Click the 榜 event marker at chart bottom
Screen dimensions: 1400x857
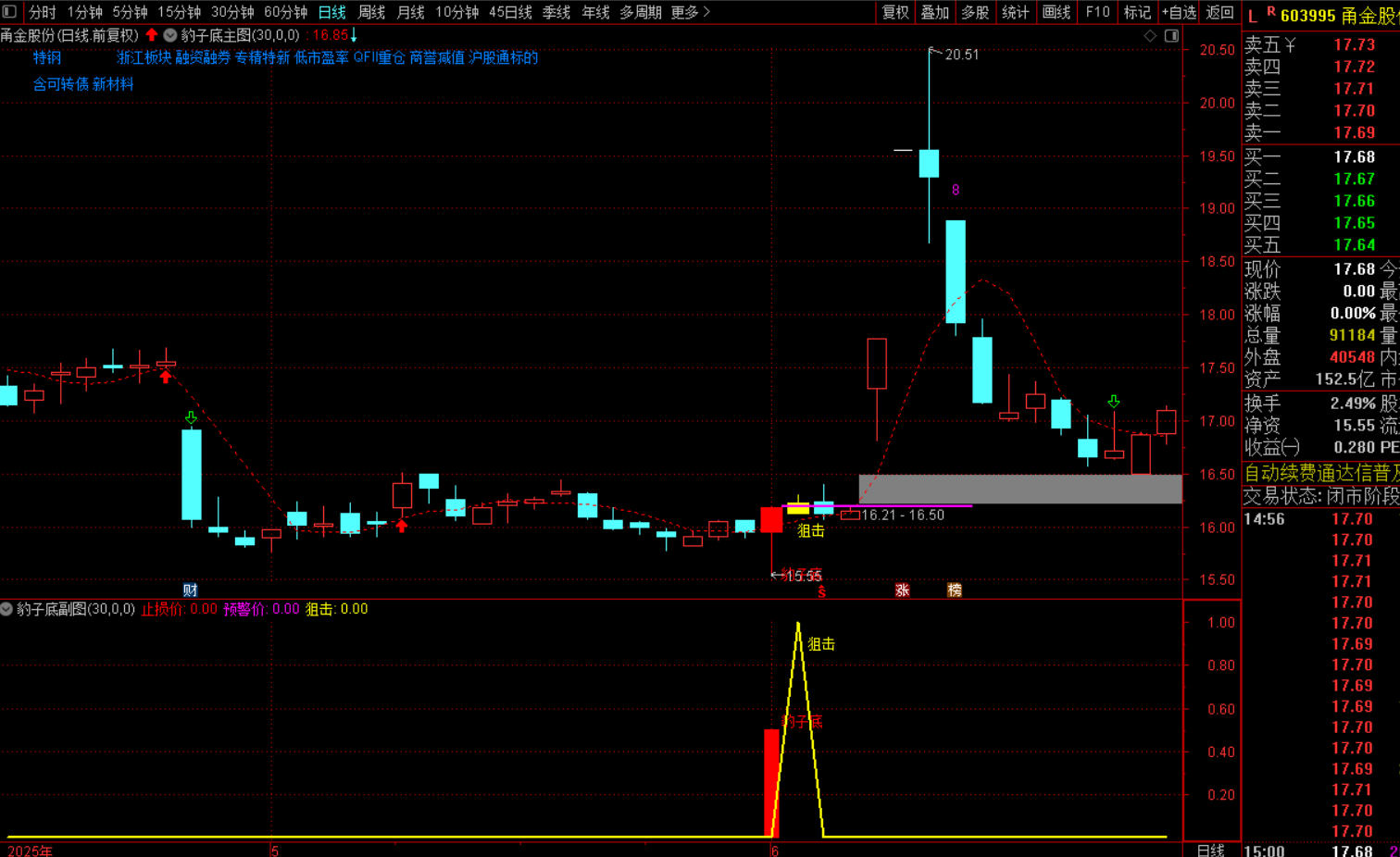pos(955,590)
